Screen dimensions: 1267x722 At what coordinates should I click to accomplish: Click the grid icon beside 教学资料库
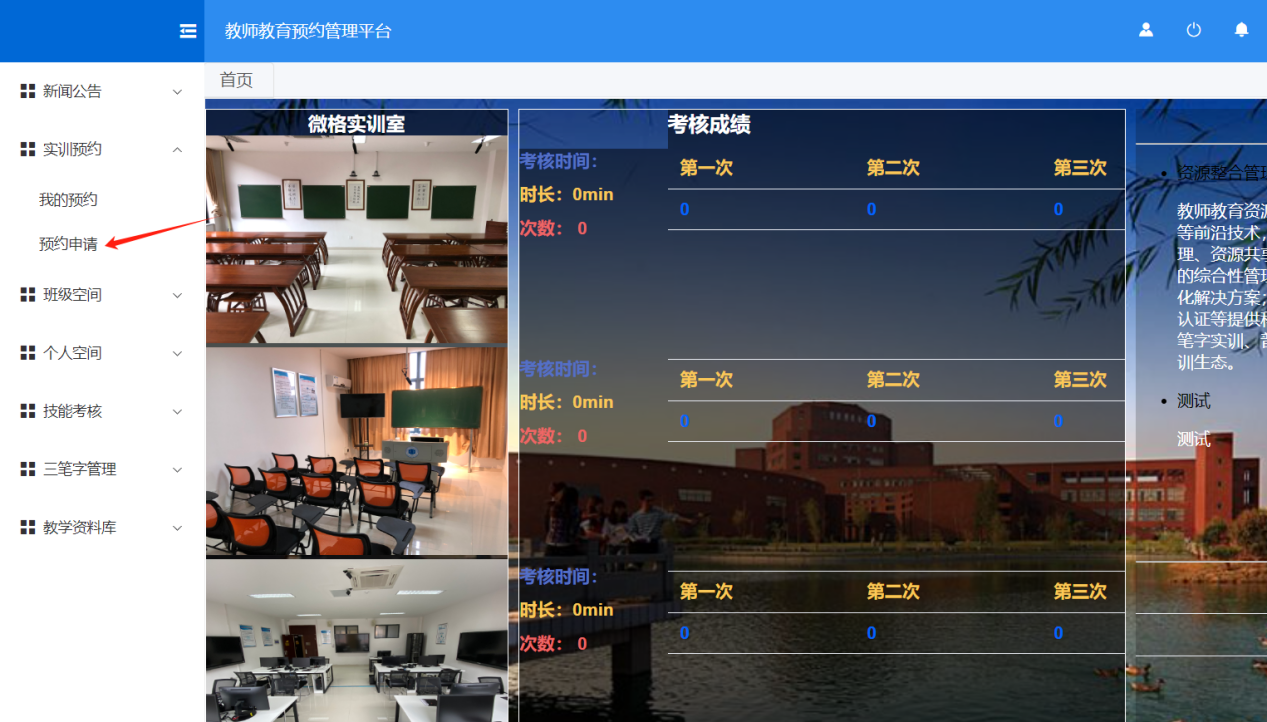[28, 527]
